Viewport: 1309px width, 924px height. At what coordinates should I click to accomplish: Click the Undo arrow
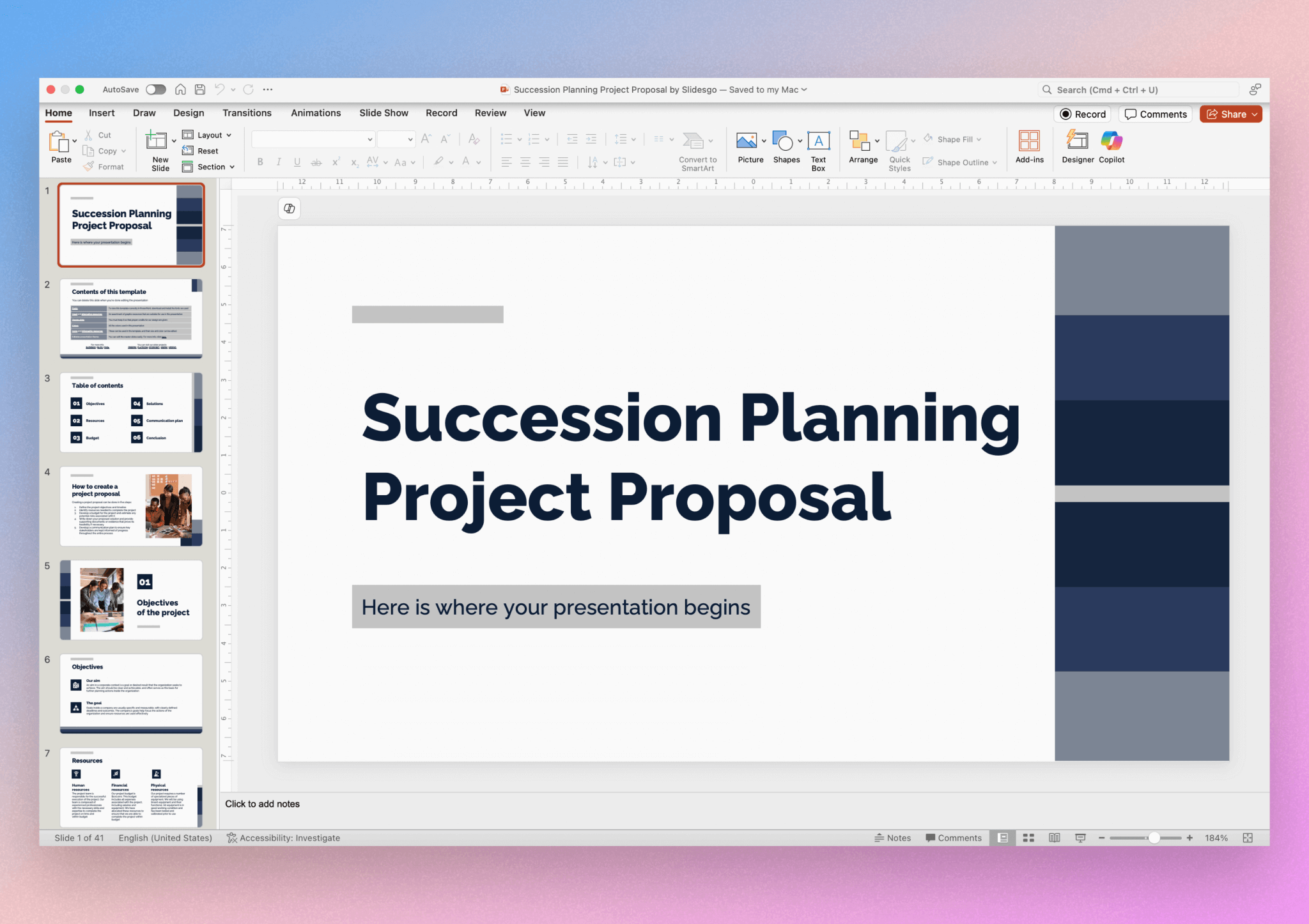(219, 89)
